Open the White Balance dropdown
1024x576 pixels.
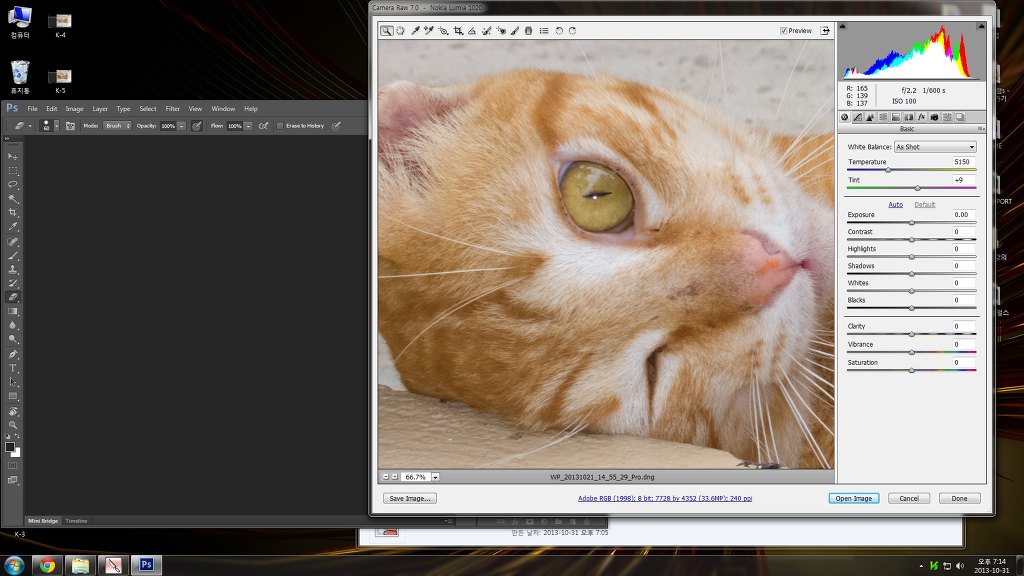[x=935, y=147]
